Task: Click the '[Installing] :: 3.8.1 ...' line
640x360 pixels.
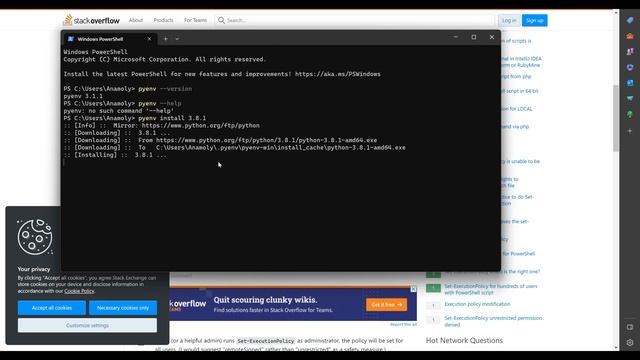Action: click(115, 155)
